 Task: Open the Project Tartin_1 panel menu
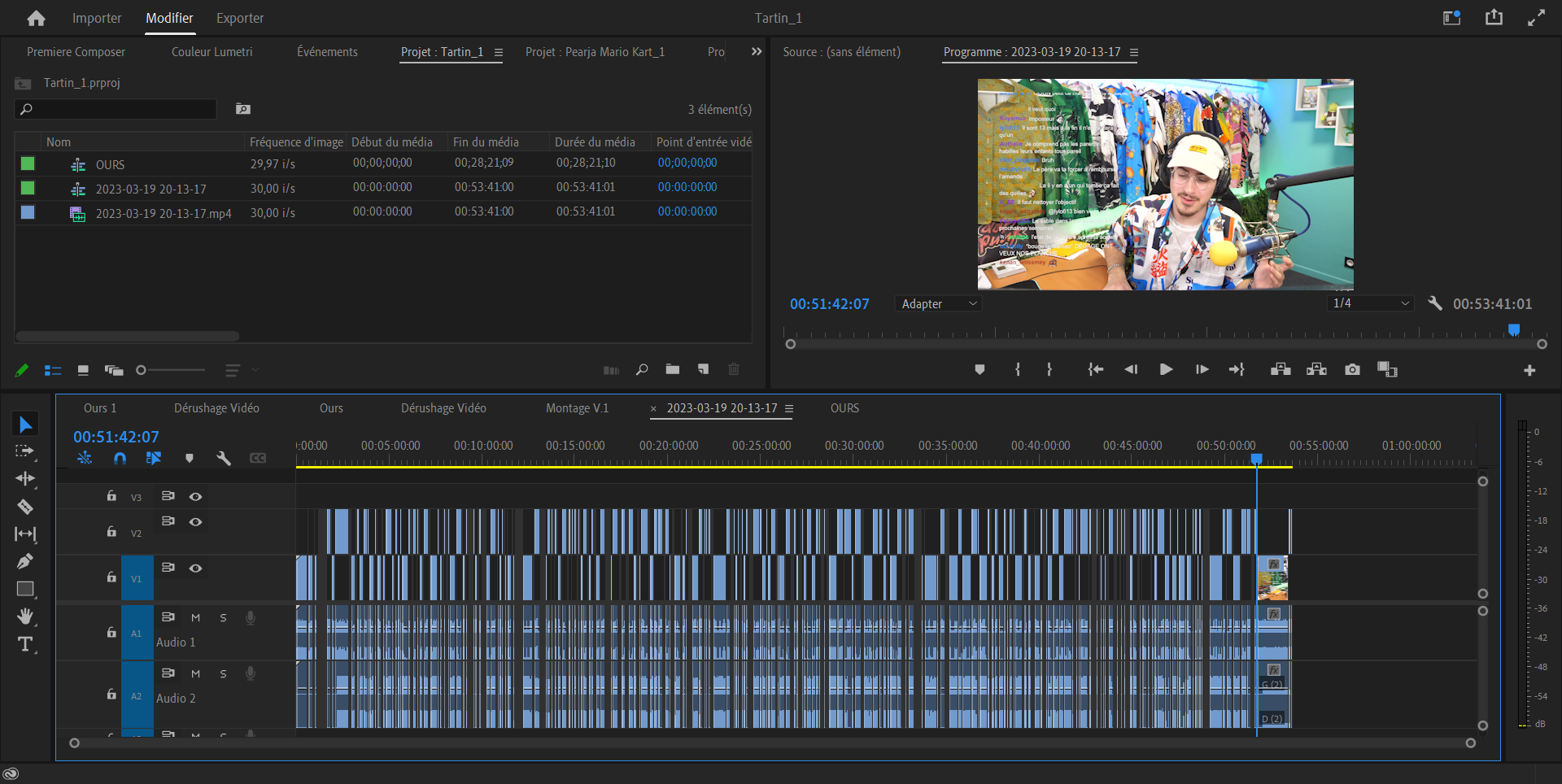tap(499, 52)
